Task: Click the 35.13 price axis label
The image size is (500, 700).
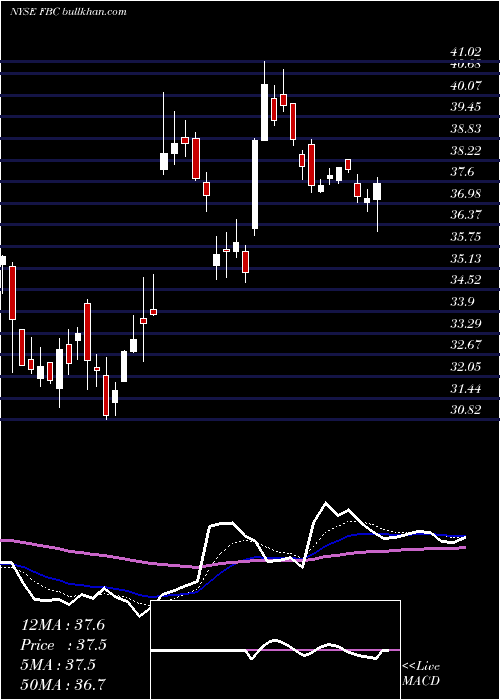Action: point(466,258)
